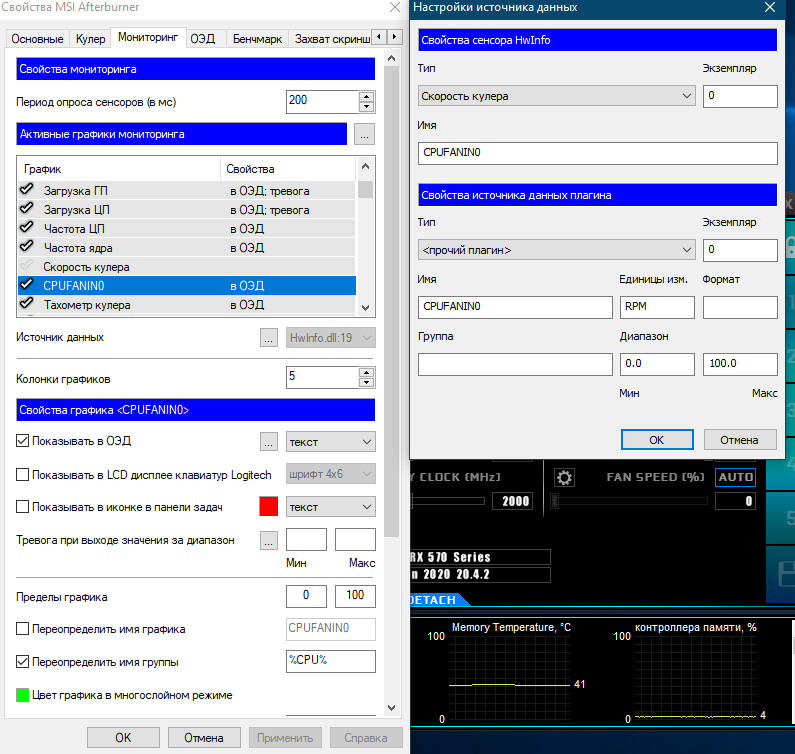
Task: Toggle checkmark for CPUFANIN0 graph
Action: 27,284
